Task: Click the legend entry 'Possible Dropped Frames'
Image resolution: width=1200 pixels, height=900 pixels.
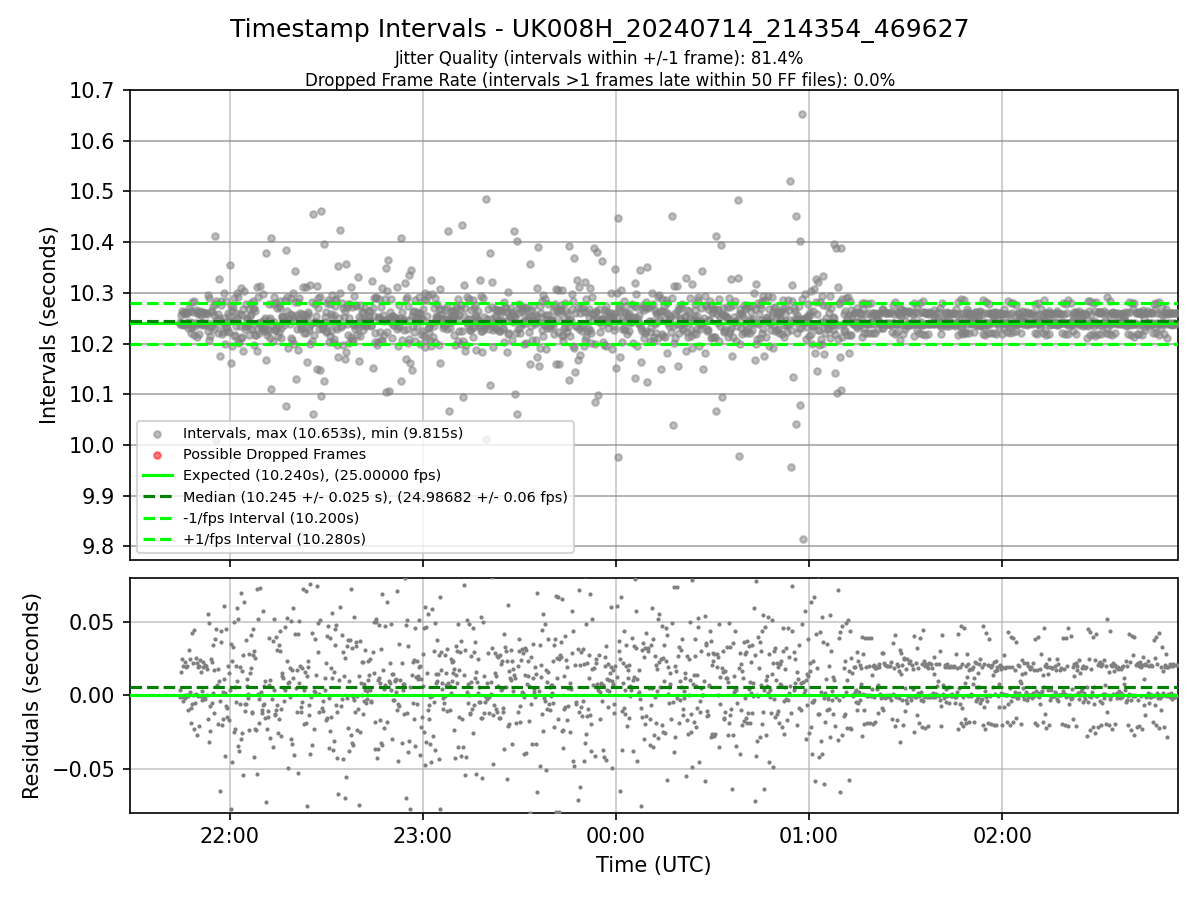Action: click(274, 454)
